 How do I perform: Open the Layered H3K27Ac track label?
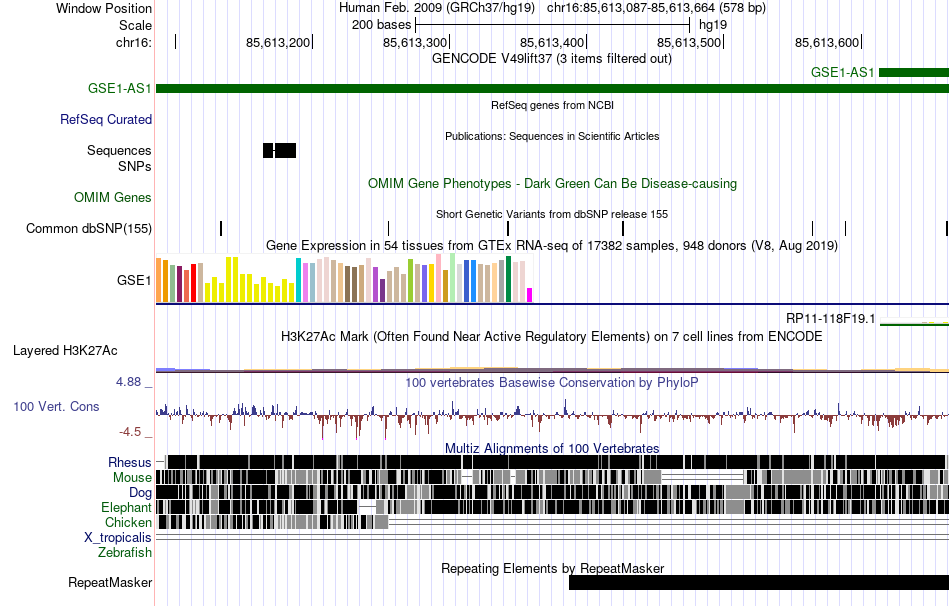coord(65,350)
